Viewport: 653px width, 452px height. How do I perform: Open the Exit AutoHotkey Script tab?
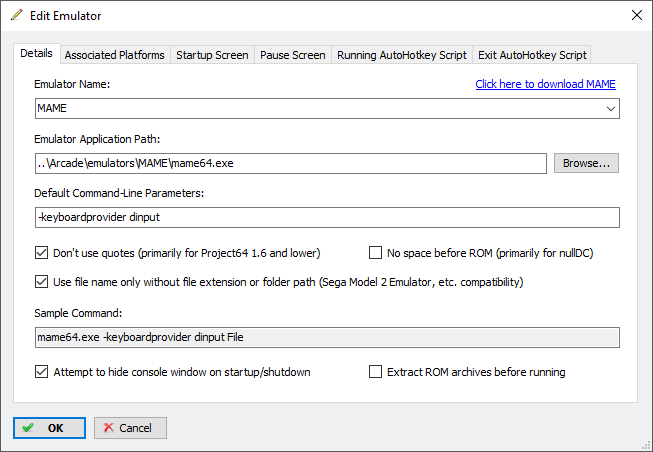click(x=532, y=55)
